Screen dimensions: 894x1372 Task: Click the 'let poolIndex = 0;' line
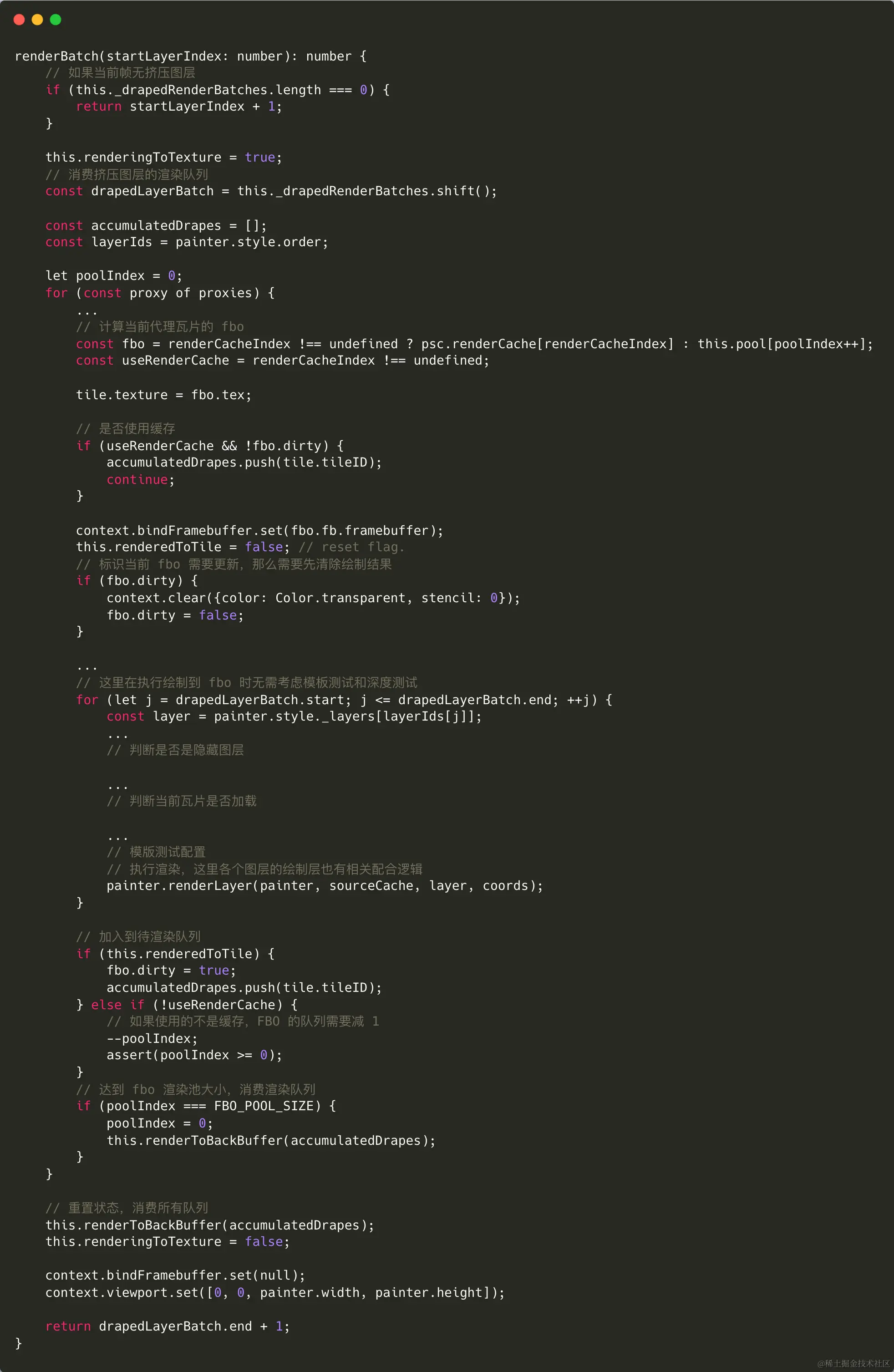point(114,276)
